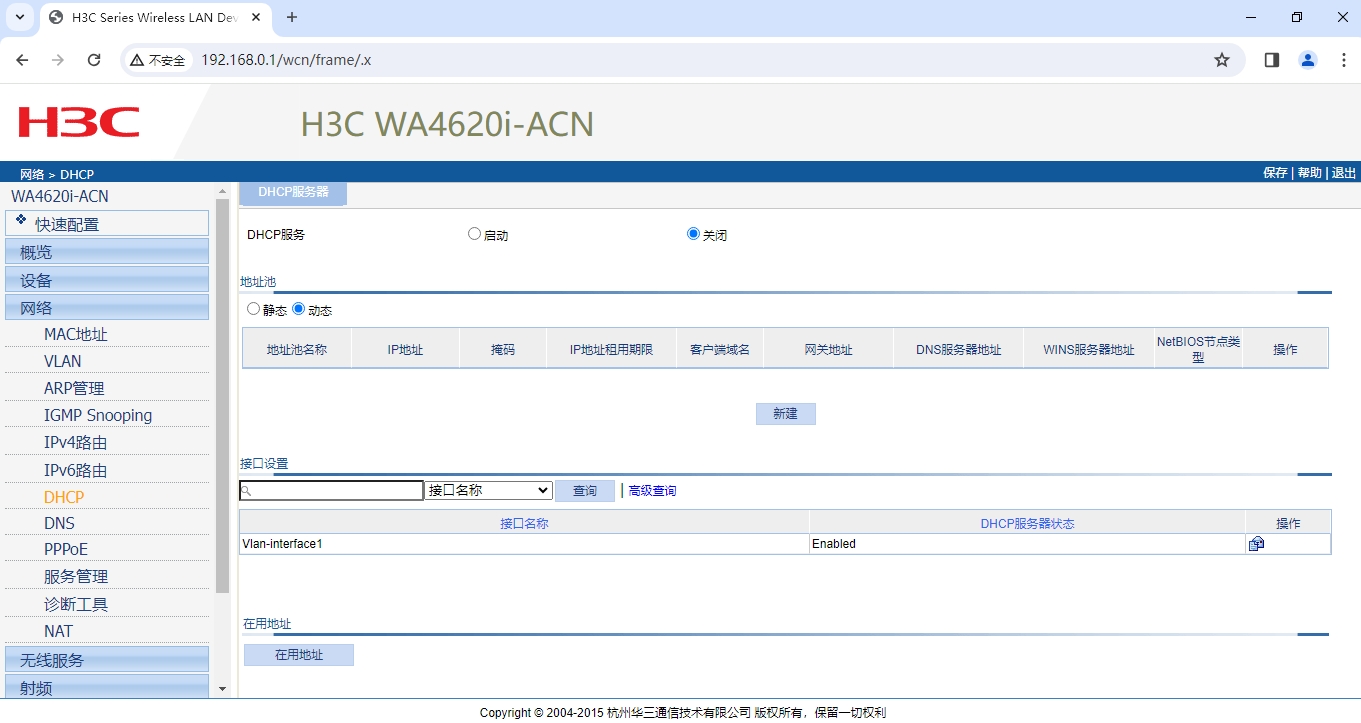This screenshot has height=723, width=1361.
Task: Click the sidebar scroll-up arrow
Action: [x=222, y=191]
